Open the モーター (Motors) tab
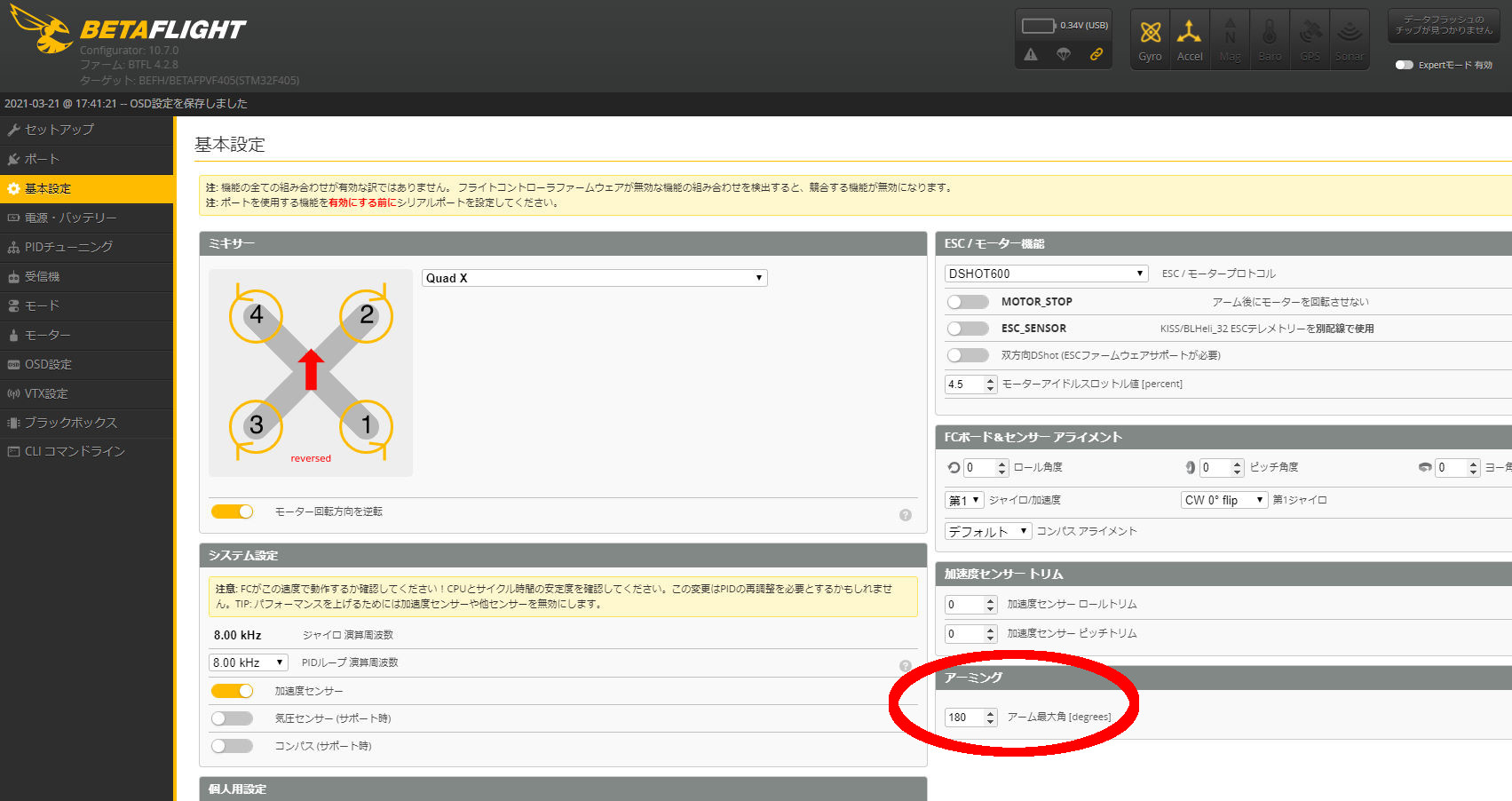The height and width of the screenshot is (801, 1512). pyautogui.click(x=87, y=335)
